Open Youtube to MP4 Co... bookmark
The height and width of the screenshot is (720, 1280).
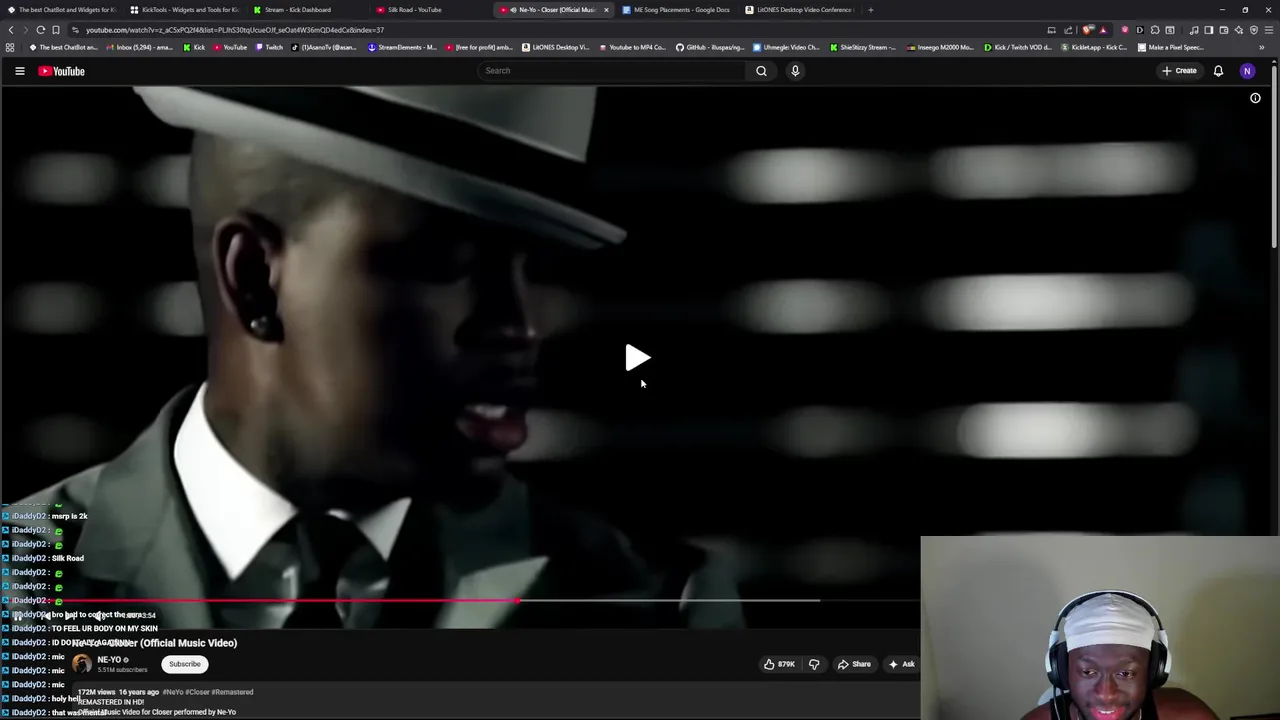pyautogui.click(x=632, y=47)
